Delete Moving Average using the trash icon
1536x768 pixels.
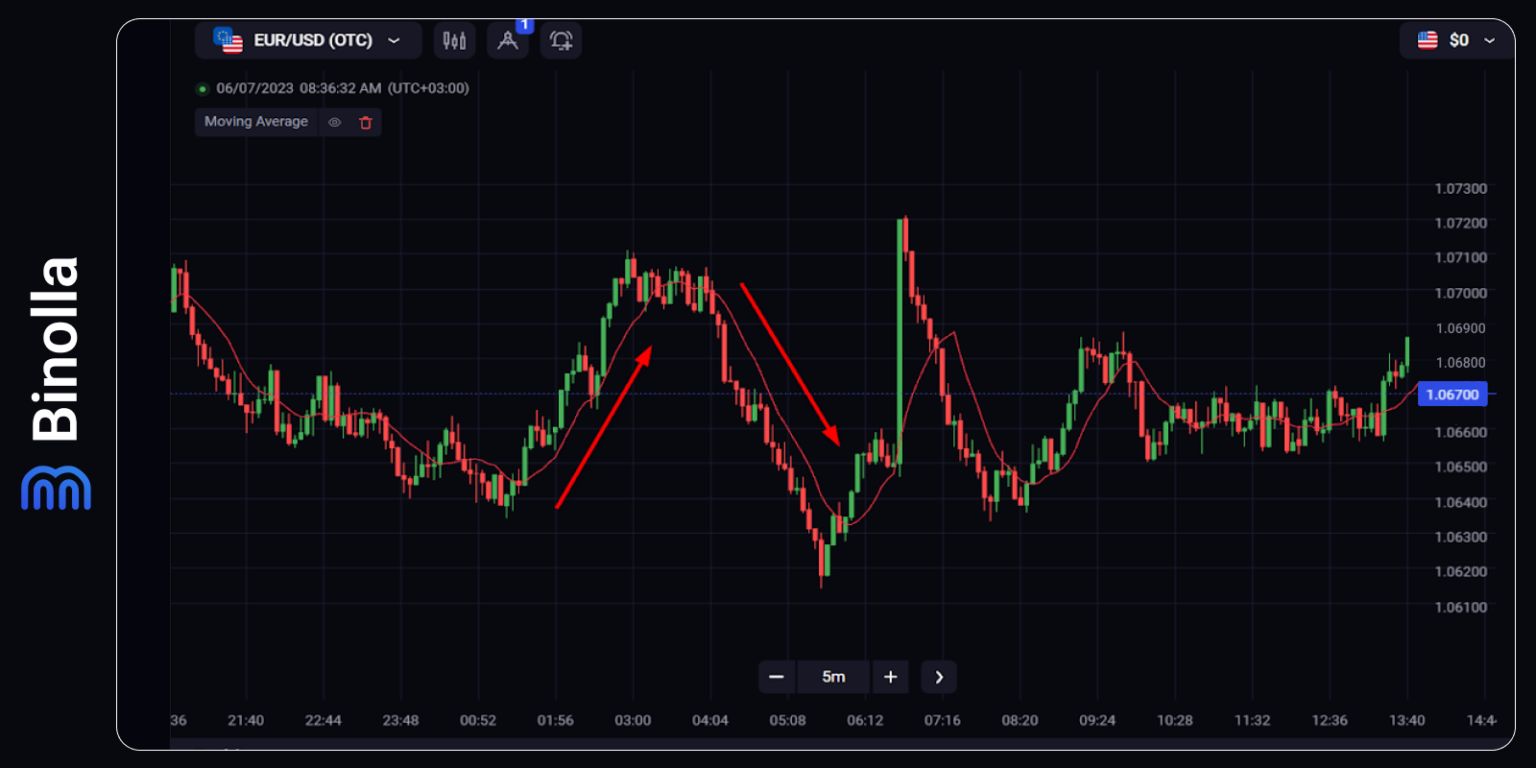364,122
